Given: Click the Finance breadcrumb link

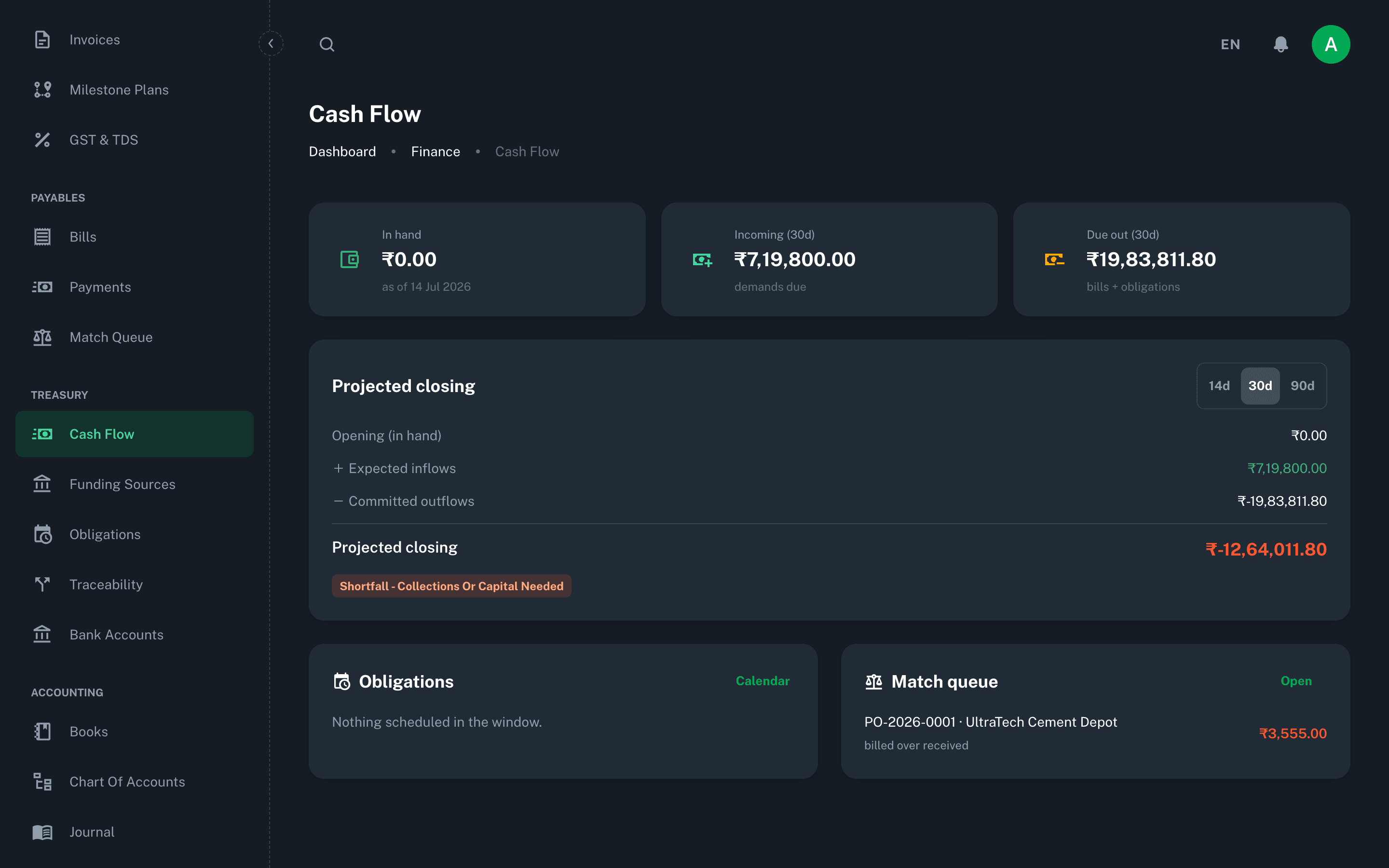Looking at the screenshot, I should tap(435, 151).
